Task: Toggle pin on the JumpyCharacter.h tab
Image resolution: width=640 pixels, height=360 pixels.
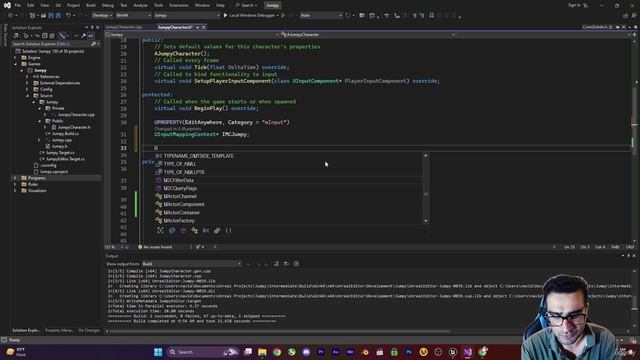Action: 198,27
